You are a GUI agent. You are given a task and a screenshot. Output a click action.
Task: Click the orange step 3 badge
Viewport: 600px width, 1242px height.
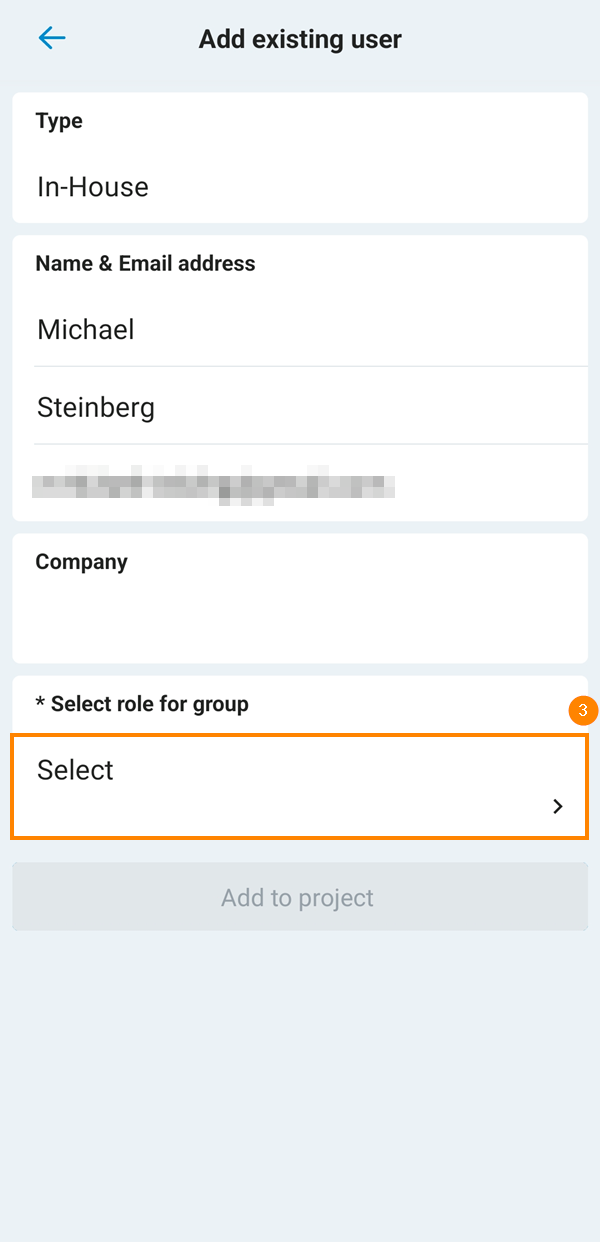pyautogui.click(x=583, y=711)
